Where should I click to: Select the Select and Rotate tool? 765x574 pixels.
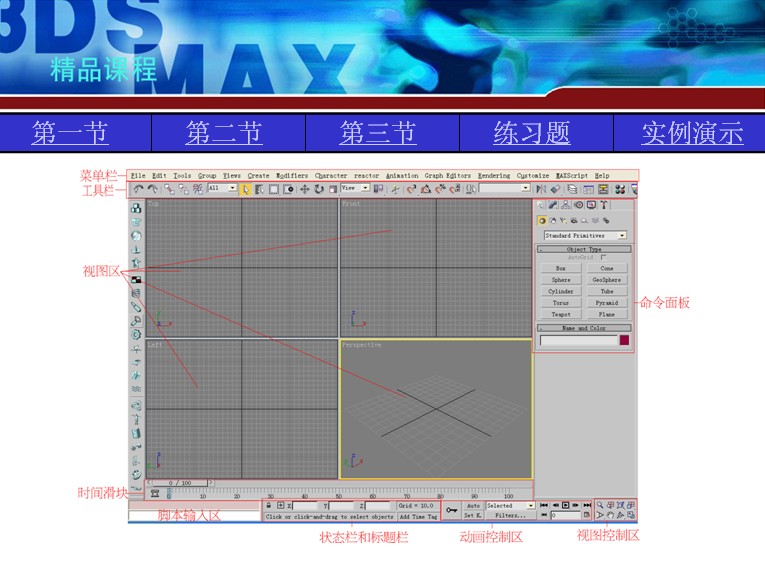pyautogui.click(x=319, y=189)
